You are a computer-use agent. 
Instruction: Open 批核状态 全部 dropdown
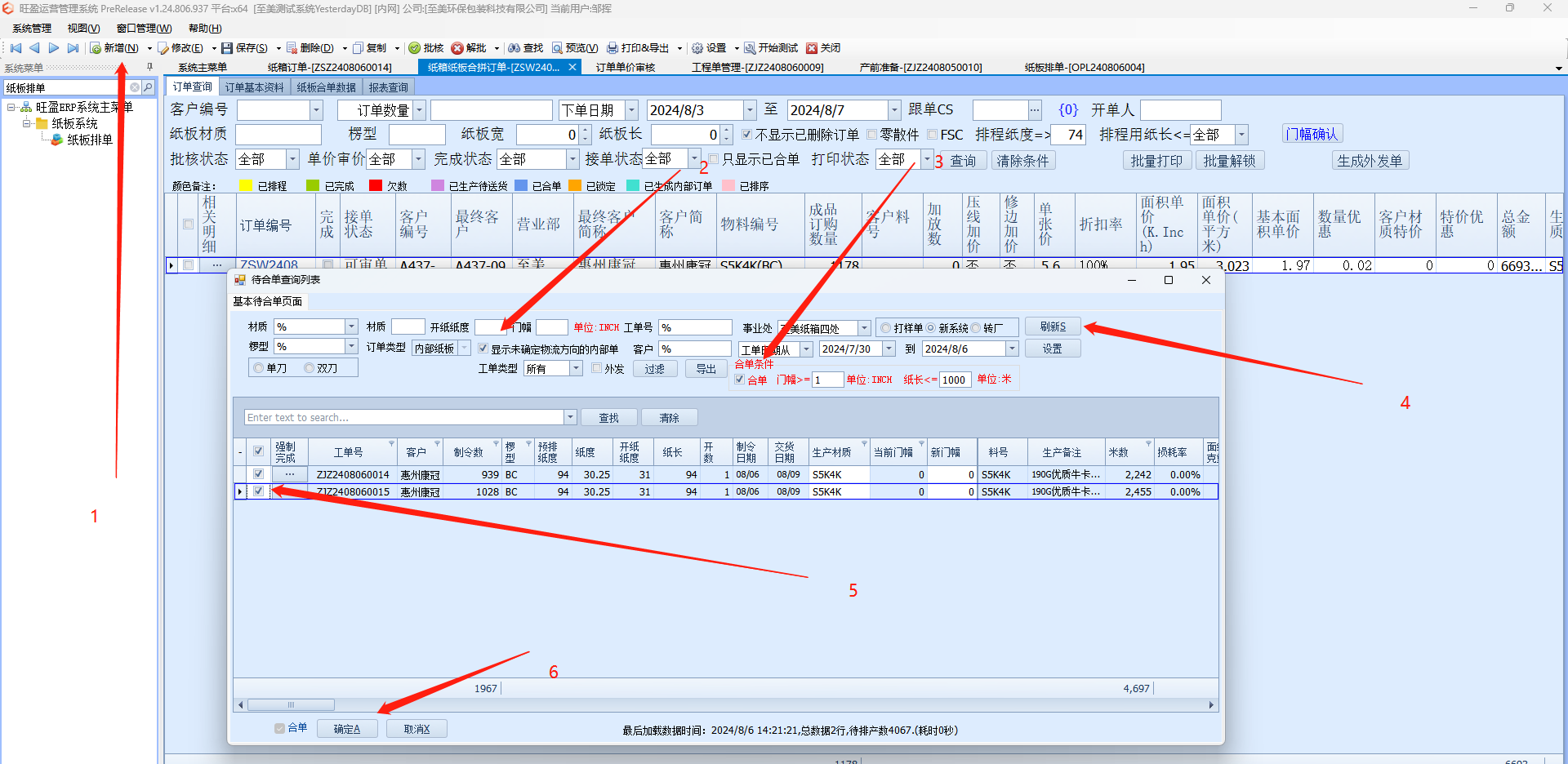292,159
